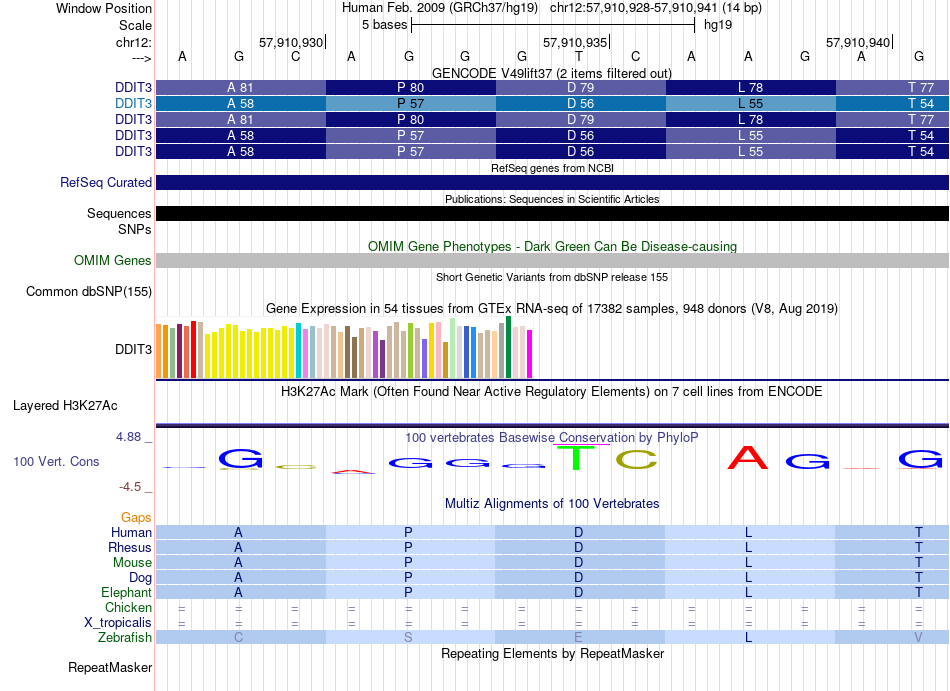Click 100 vertebrates Basewise Conservation by PhyloP title
Screen dimensions: 950x691
tap(552, 437)
